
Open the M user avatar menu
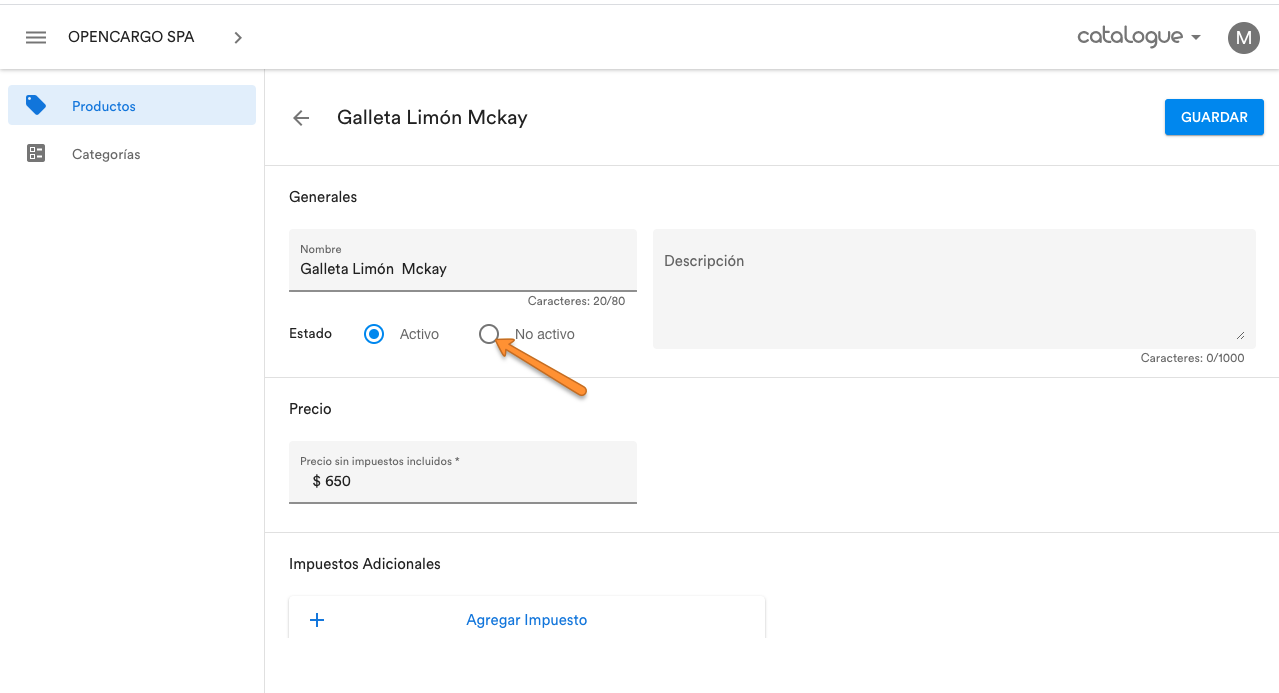1243,38
